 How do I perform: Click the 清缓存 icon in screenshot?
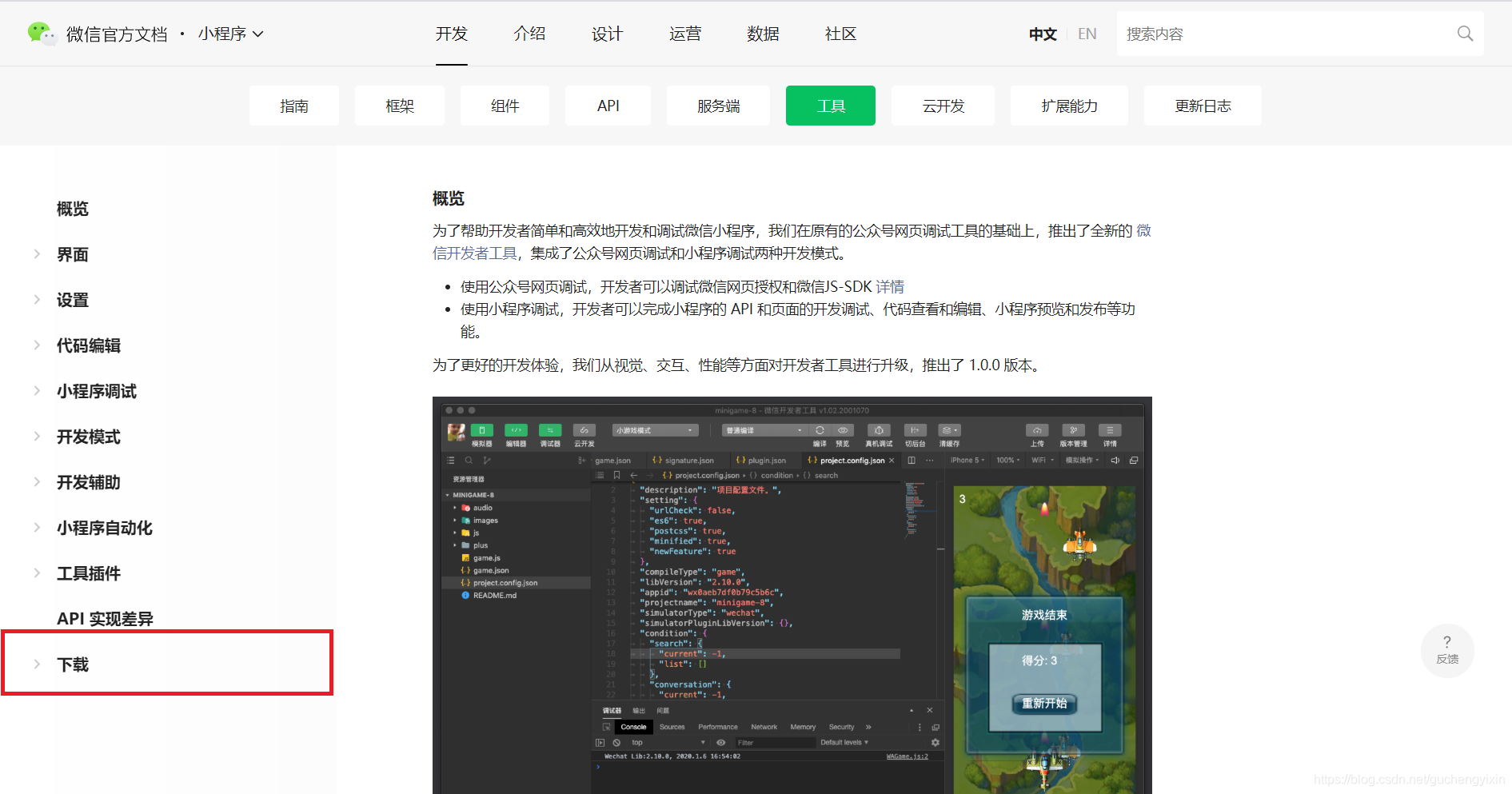click(x=949, y=430)
